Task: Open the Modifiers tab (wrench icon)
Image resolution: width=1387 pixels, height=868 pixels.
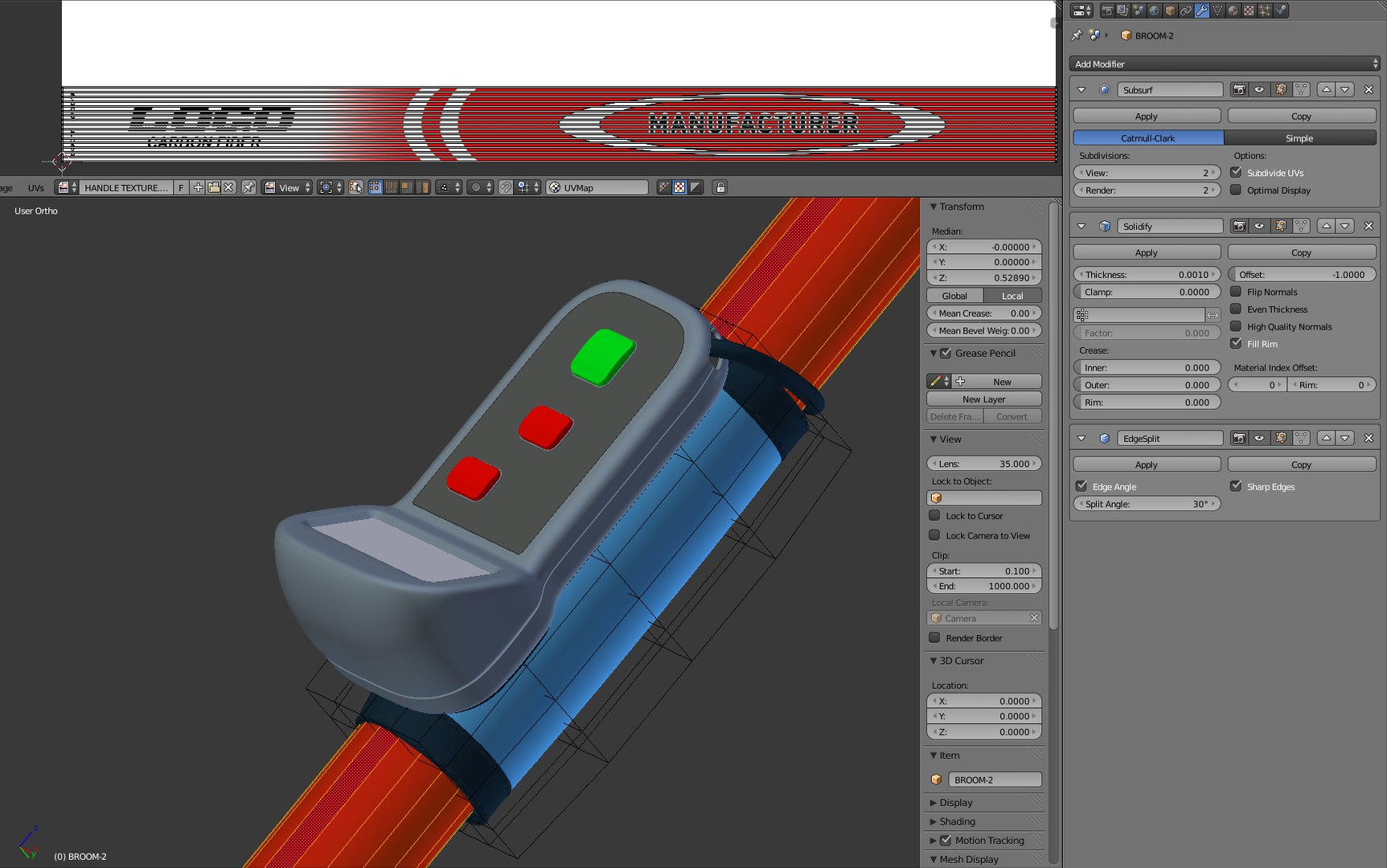Action: 1202,10
